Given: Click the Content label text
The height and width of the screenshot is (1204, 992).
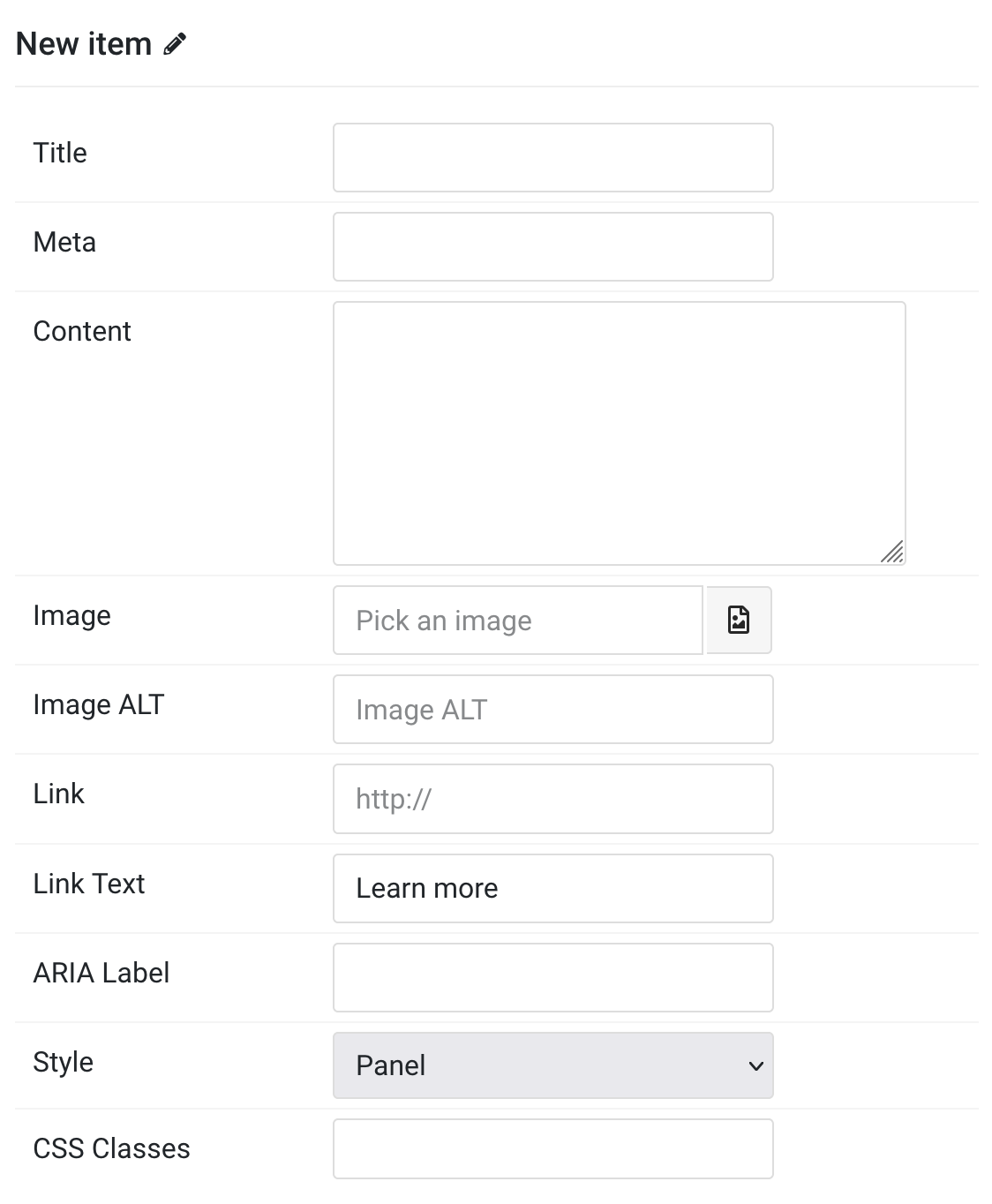Looking at the screenshot, I should coord(82,331).
